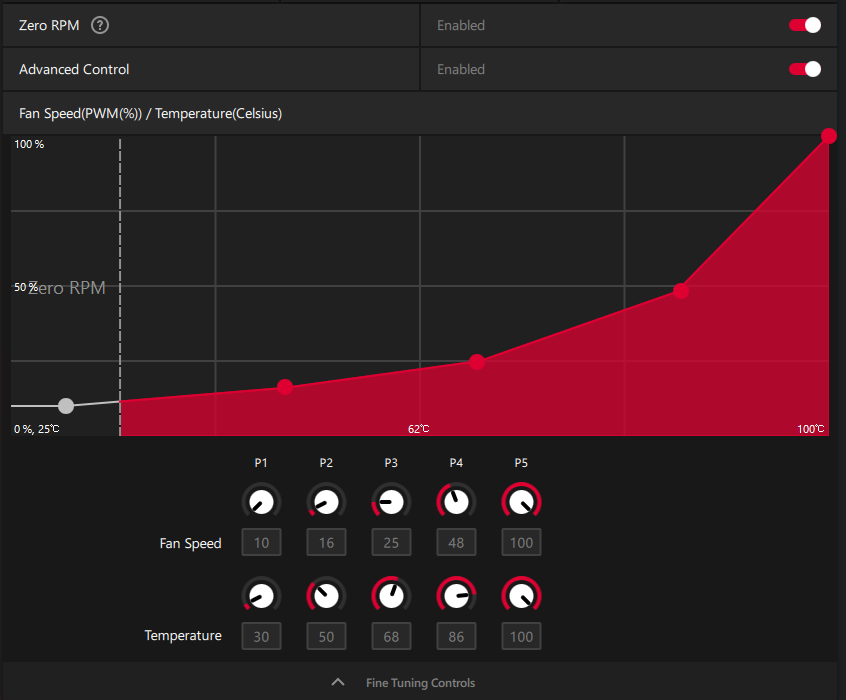Focus the P2 Temperature field showing 50
The image size is (846, 700).
(326, 636)
